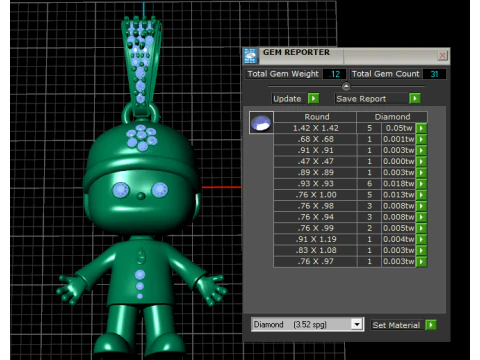
Task: Select the .76 X 1.00 size cell
Action: point(315,195)
